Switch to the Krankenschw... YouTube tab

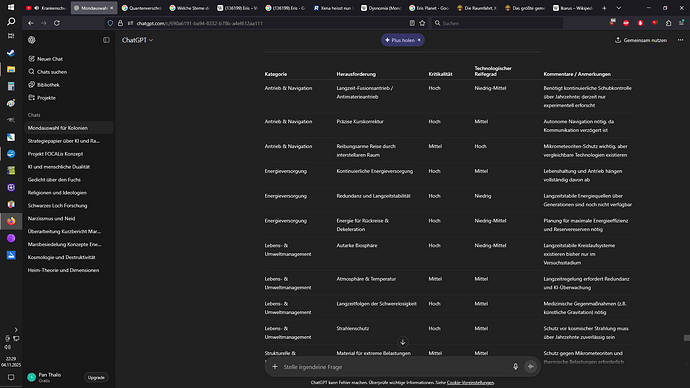[46, 8]
